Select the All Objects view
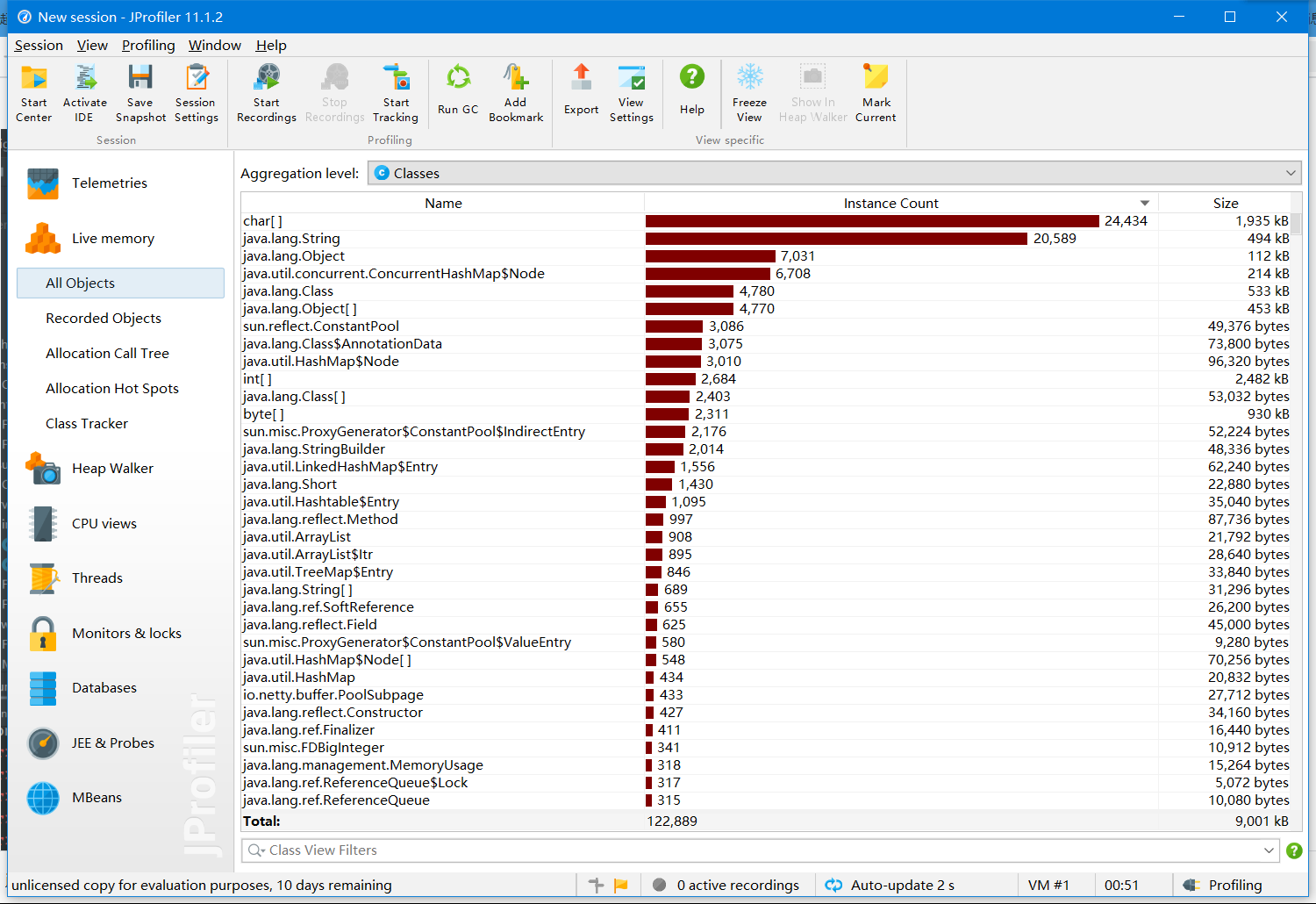Viewport: 1316px width, 904px height. (x=120, y=283)
